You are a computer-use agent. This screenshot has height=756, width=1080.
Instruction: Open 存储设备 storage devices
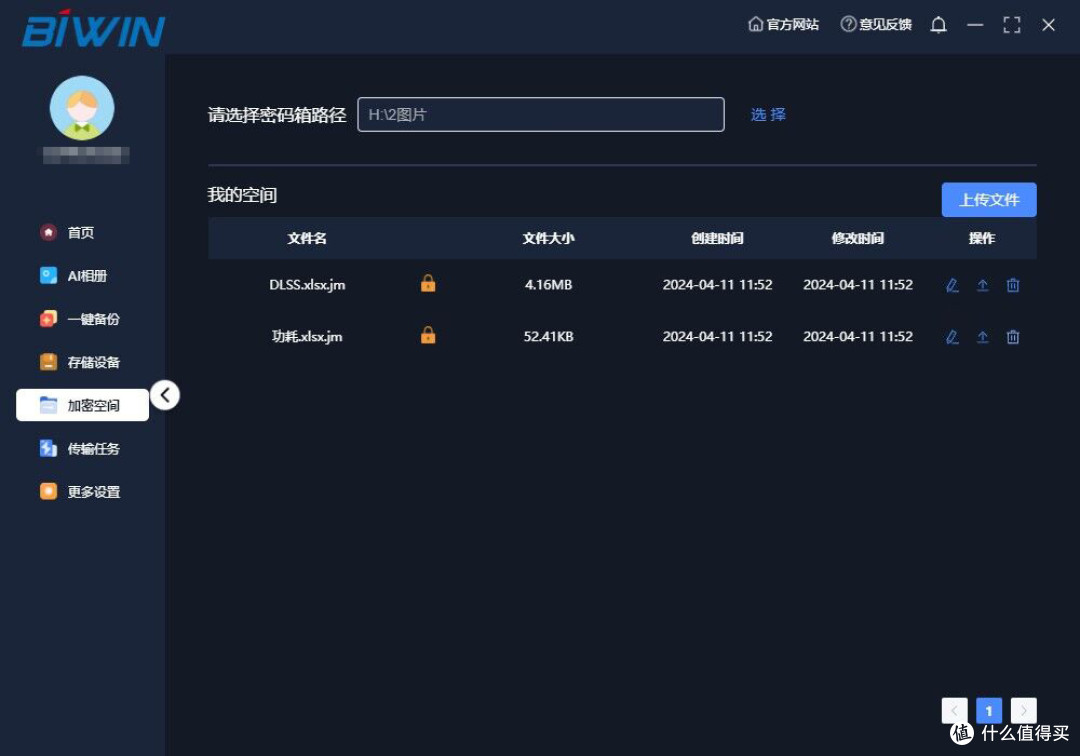(x=79, y=362)
